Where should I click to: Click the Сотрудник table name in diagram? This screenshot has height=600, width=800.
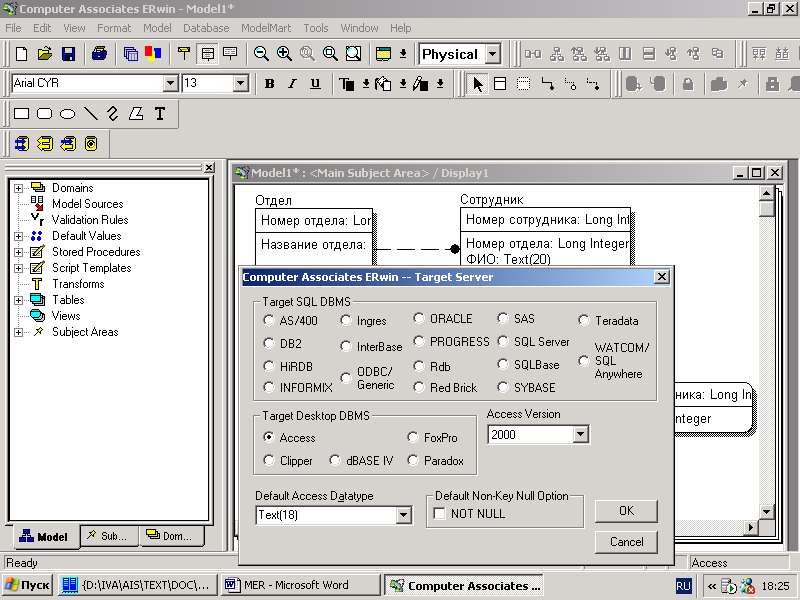[x=492, y=199]
